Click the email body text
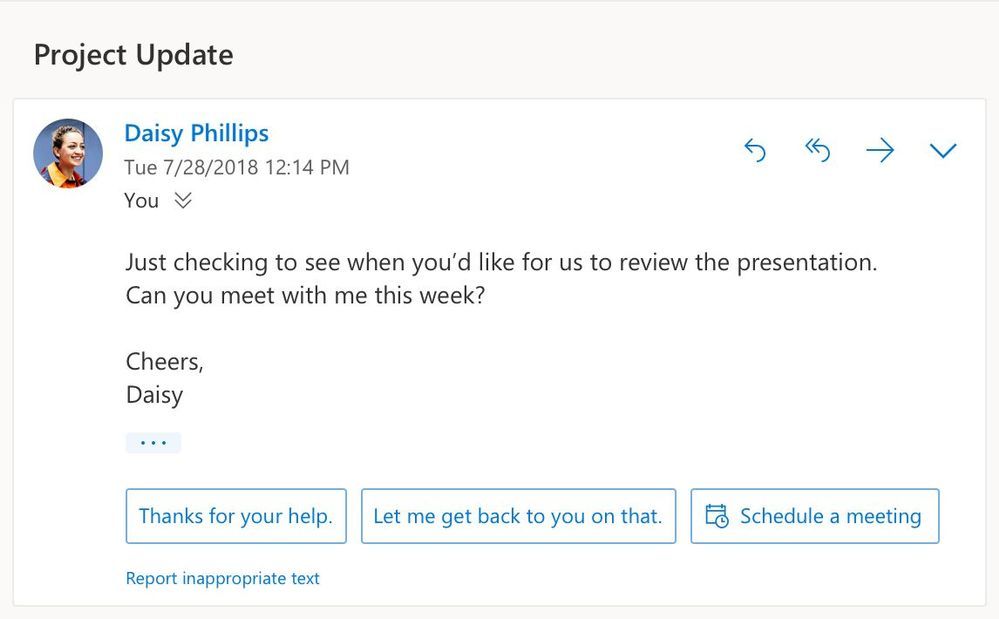 pyautogui.click(x=500, y=278)
